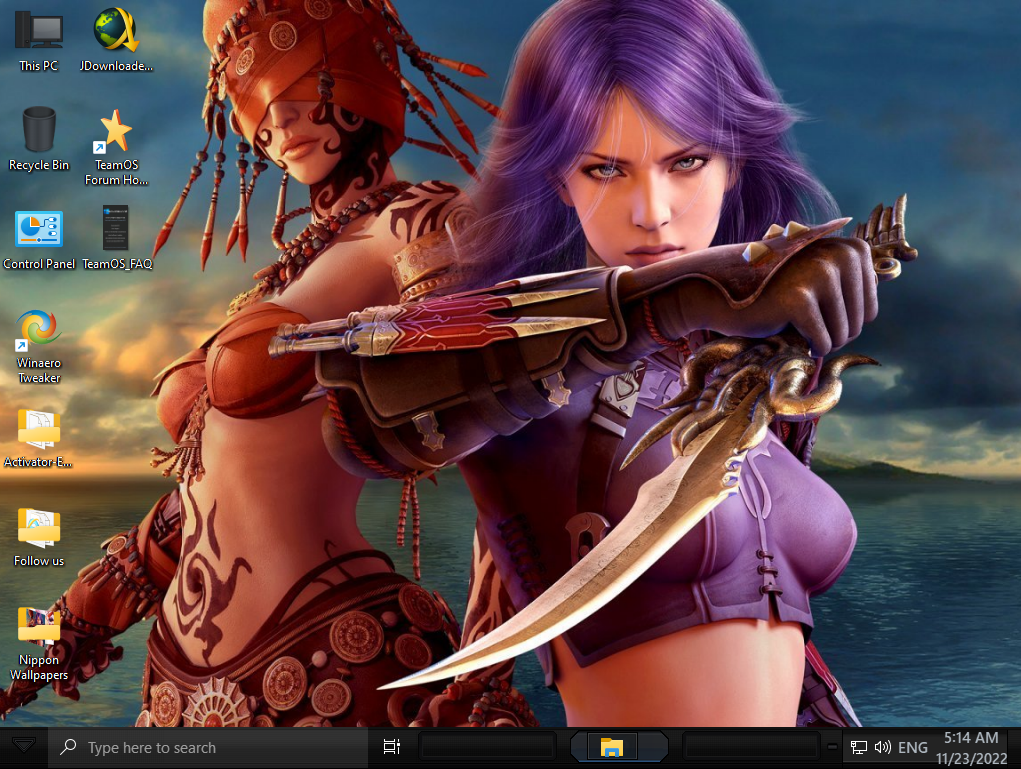
Task: Open the clock showing 5:14 AM
Action: coord(971,748)
